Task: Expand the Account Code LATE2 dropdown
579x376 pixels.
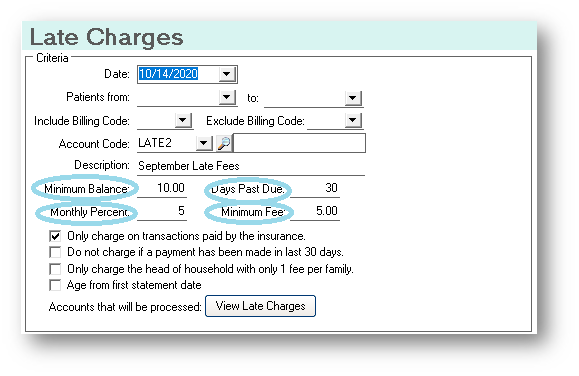Action: (x=204, y=143)
